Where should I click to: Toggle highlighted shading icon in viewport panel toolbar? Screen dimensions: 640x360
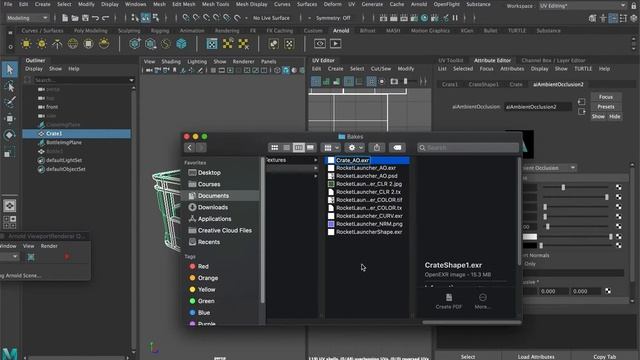pyautogui.click(x=286, y=70)
